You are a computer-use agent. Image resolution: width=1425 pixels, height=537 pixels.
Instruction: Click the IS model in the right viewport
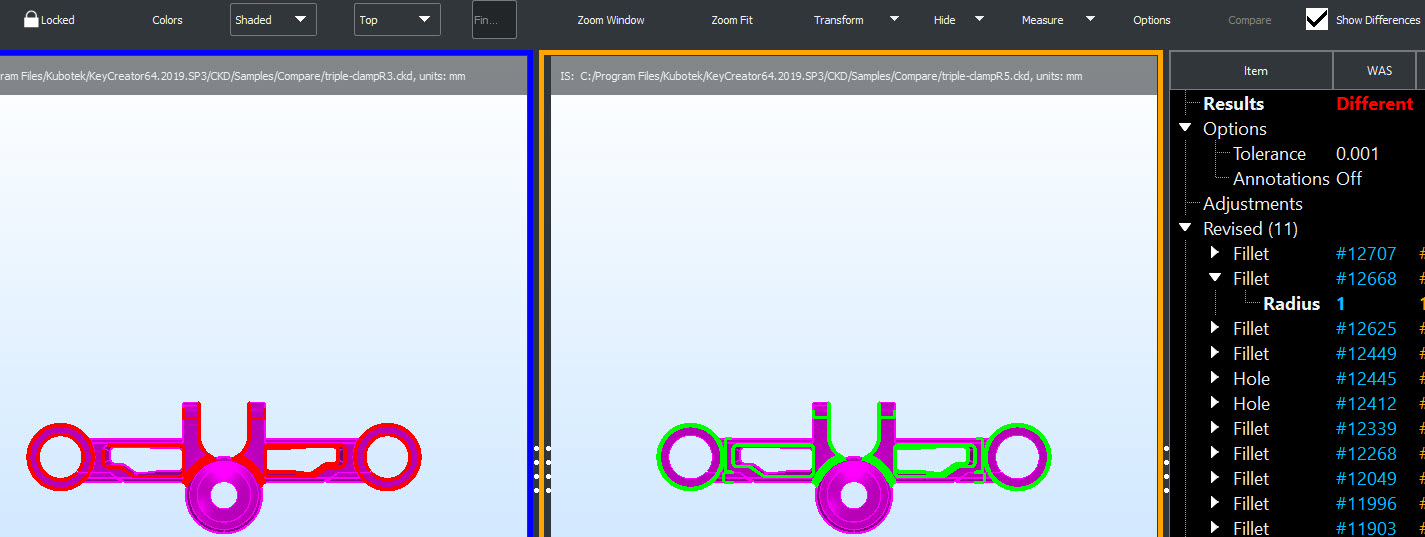[x=852, y=470]
